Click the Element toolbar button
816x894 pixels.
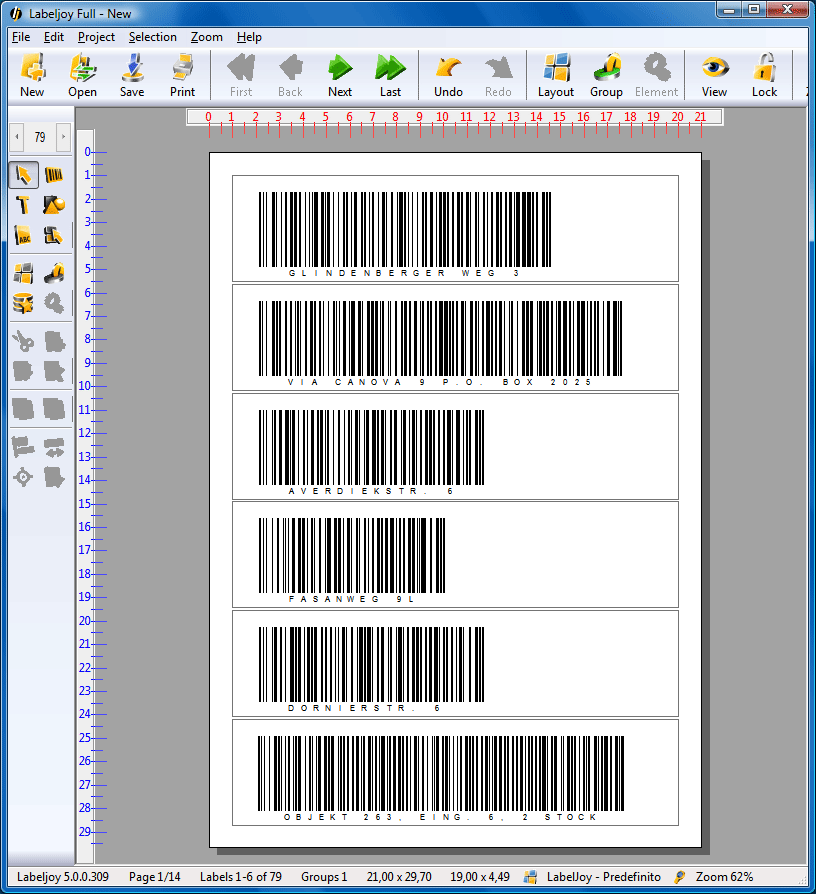click(x=657, y=75)
